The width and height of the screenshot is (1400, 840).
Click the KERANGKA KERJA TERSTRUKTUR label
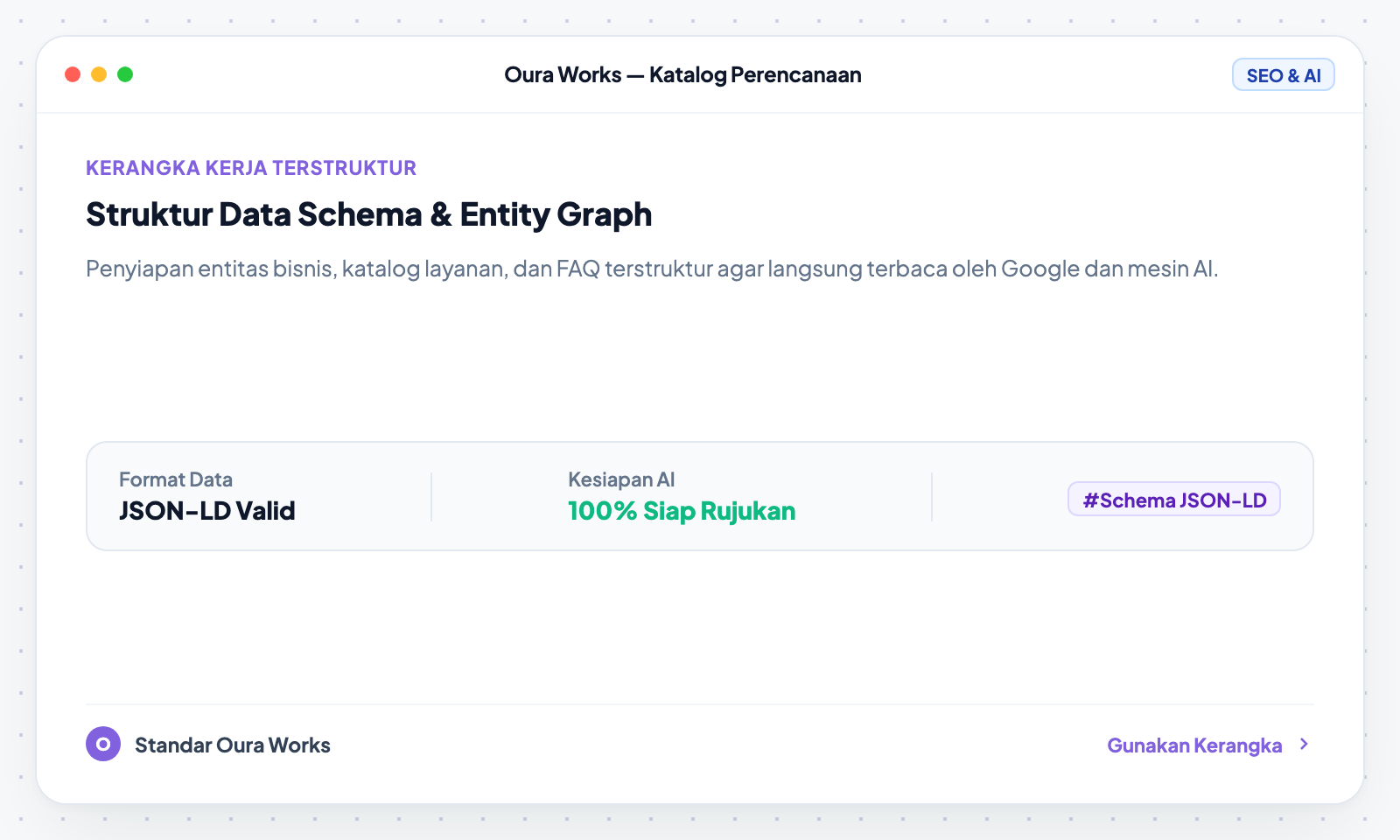251,168
